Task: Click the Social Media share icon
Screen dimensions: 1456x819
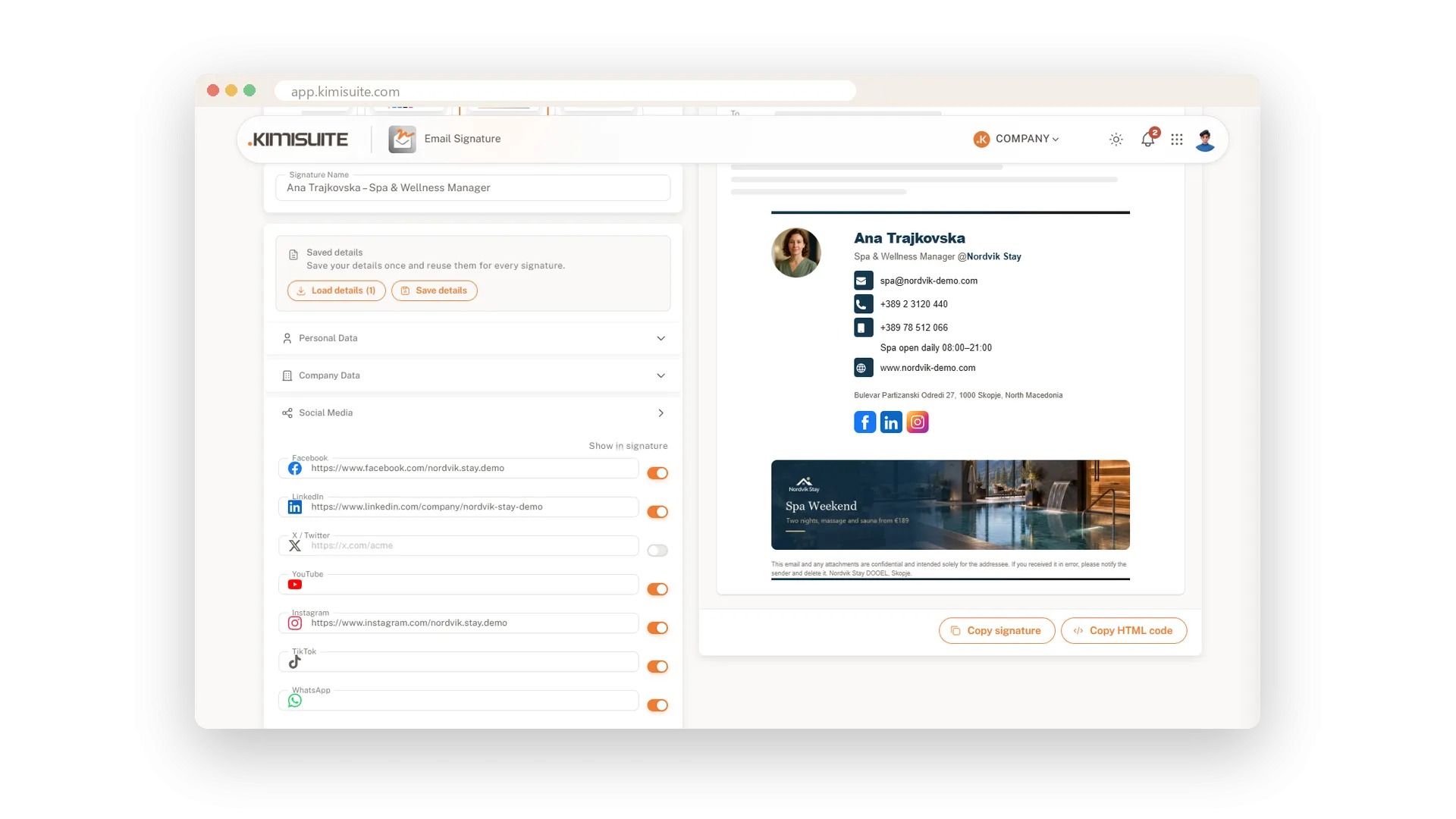Action: point(287,413)
